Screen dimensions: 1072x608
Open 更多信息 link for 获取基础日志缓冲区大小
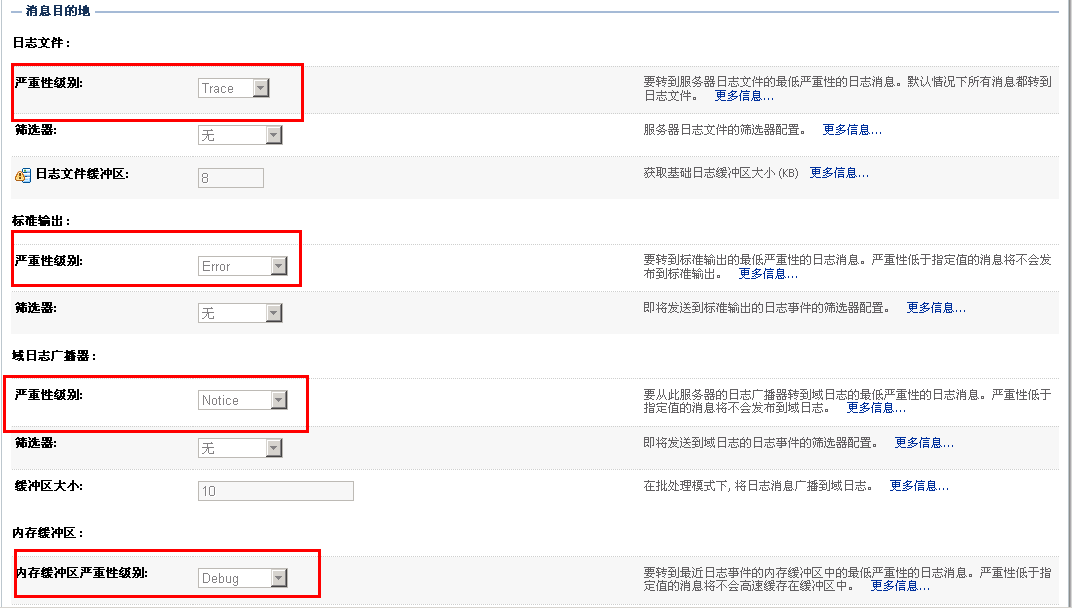click(x=839, y=173)
